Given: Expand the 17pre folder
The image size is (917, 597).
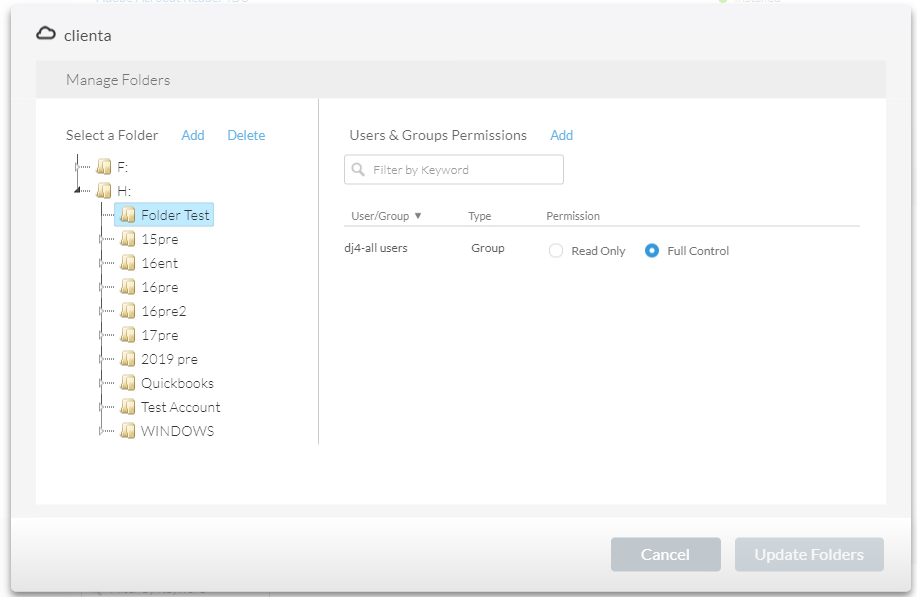Looking at the screenshot, I should 101,335.
